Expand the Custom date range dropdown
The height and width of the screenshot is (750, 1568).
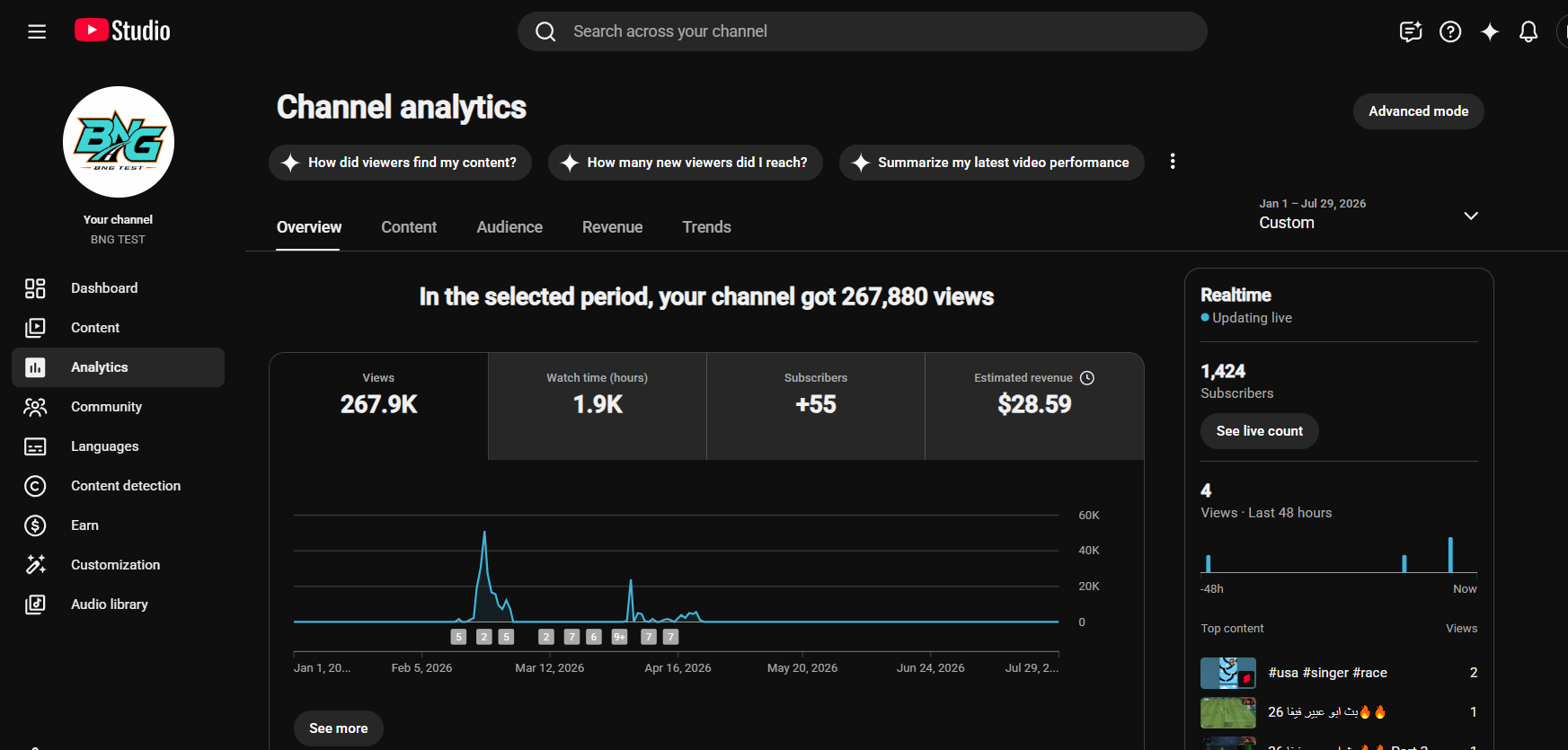coord(1369,216)
